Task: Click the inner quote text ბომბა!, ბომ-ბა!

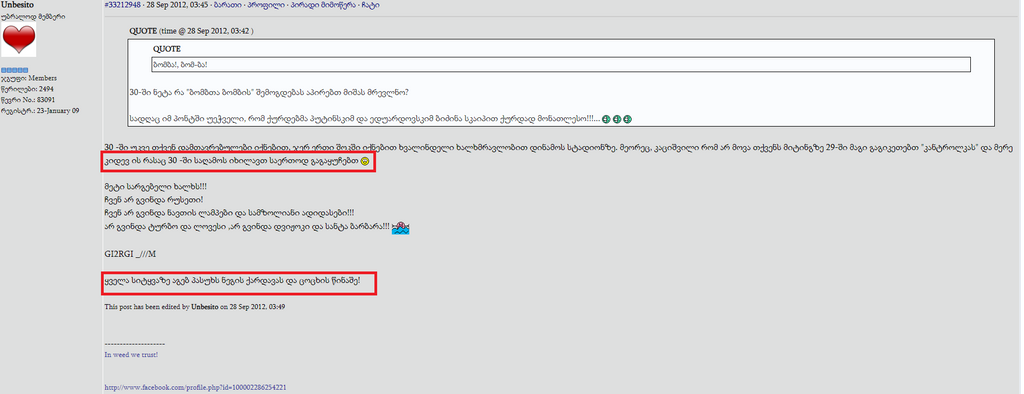Action: point(180,65)
